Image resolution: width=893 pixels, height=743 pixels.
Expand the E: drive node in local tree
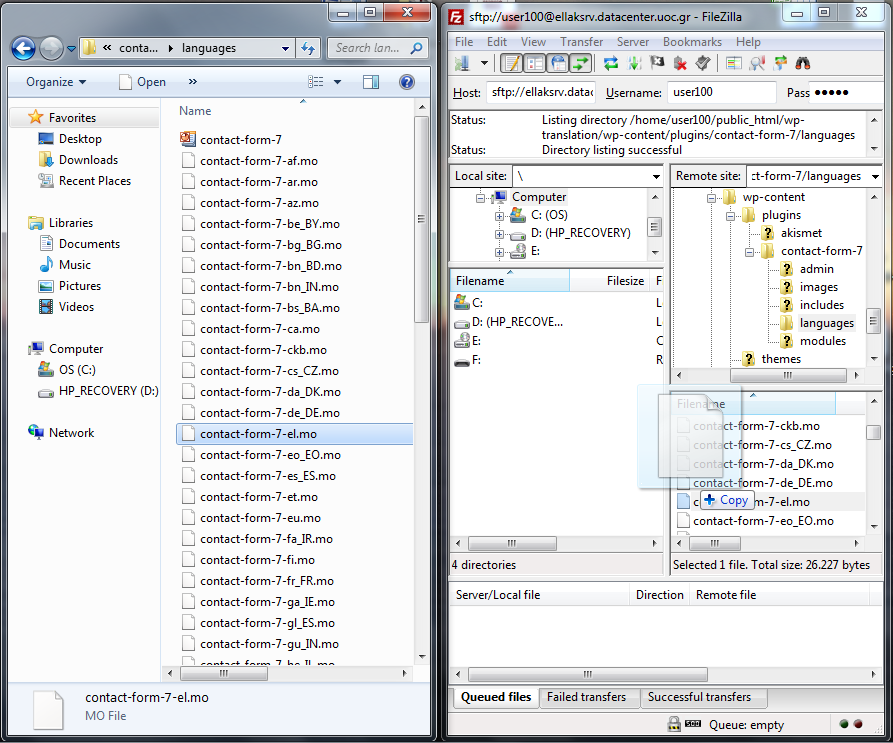pos(499,252)
